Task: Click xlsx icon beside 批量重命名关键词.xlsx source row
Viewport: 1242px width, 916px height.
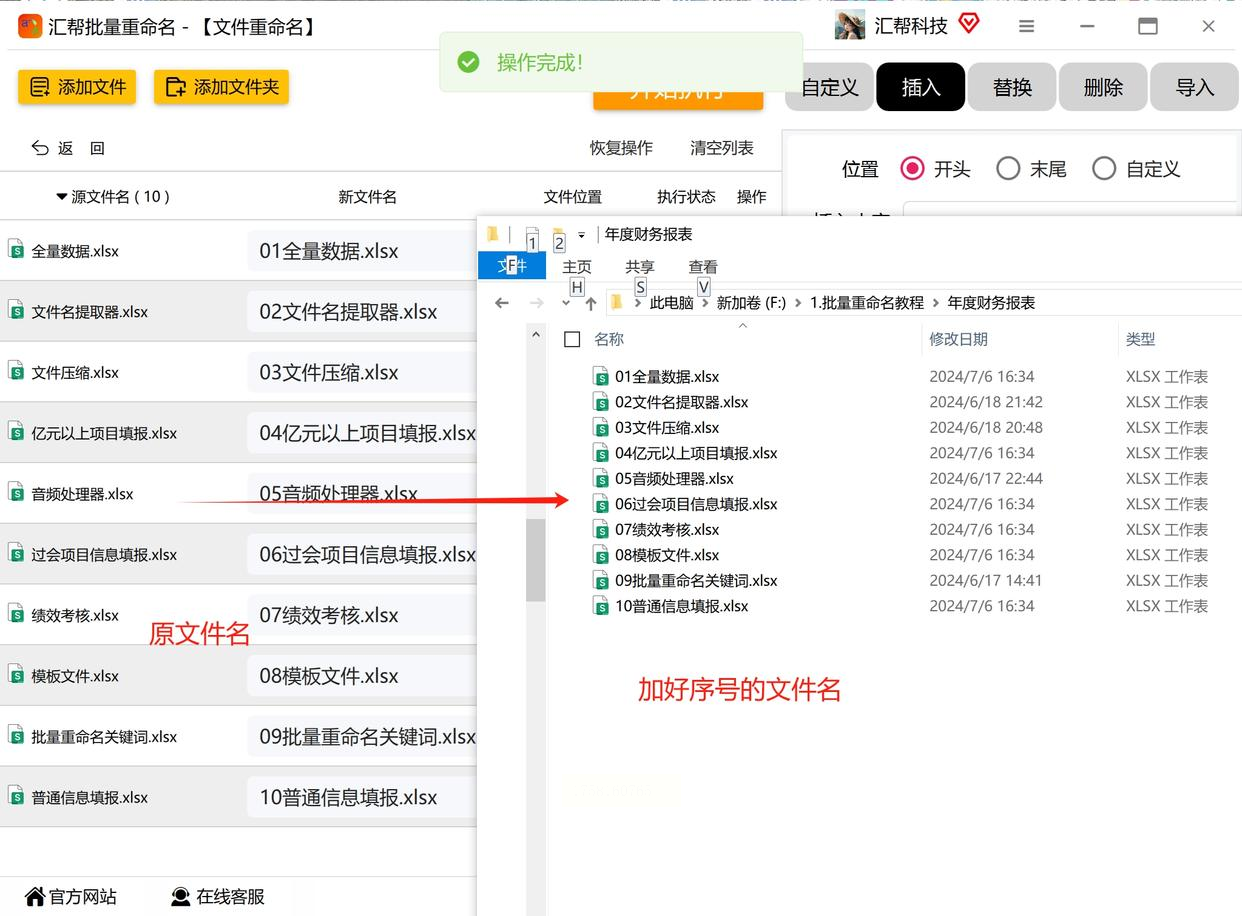Action: [x=16, y=736]
